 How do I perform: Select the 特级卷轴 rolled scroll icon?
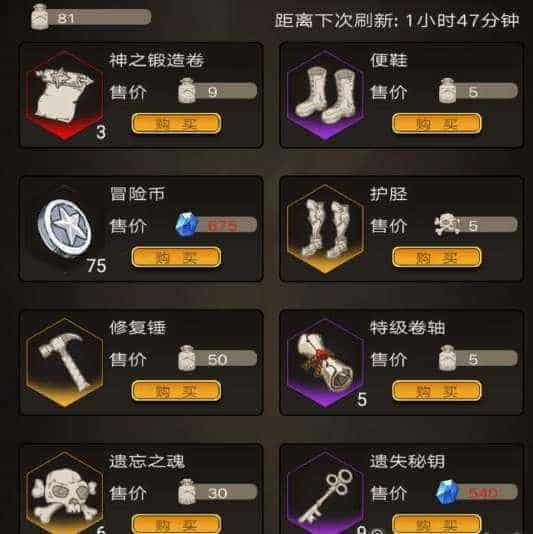coord(325,363)
